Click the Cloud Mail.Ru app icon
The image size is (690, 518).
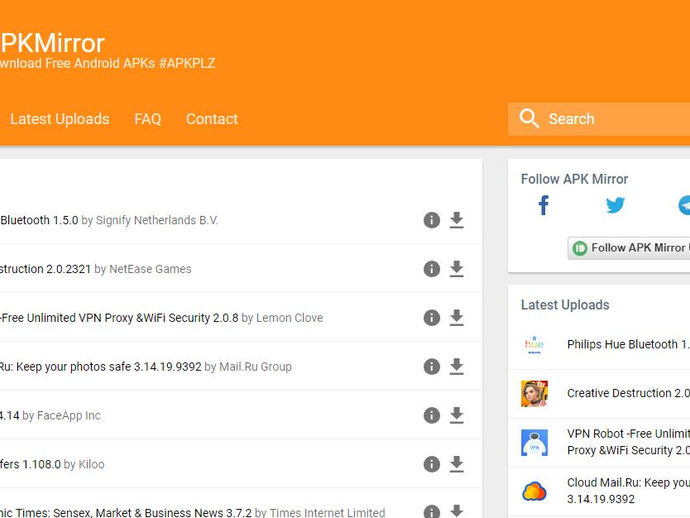pos(534,491)
